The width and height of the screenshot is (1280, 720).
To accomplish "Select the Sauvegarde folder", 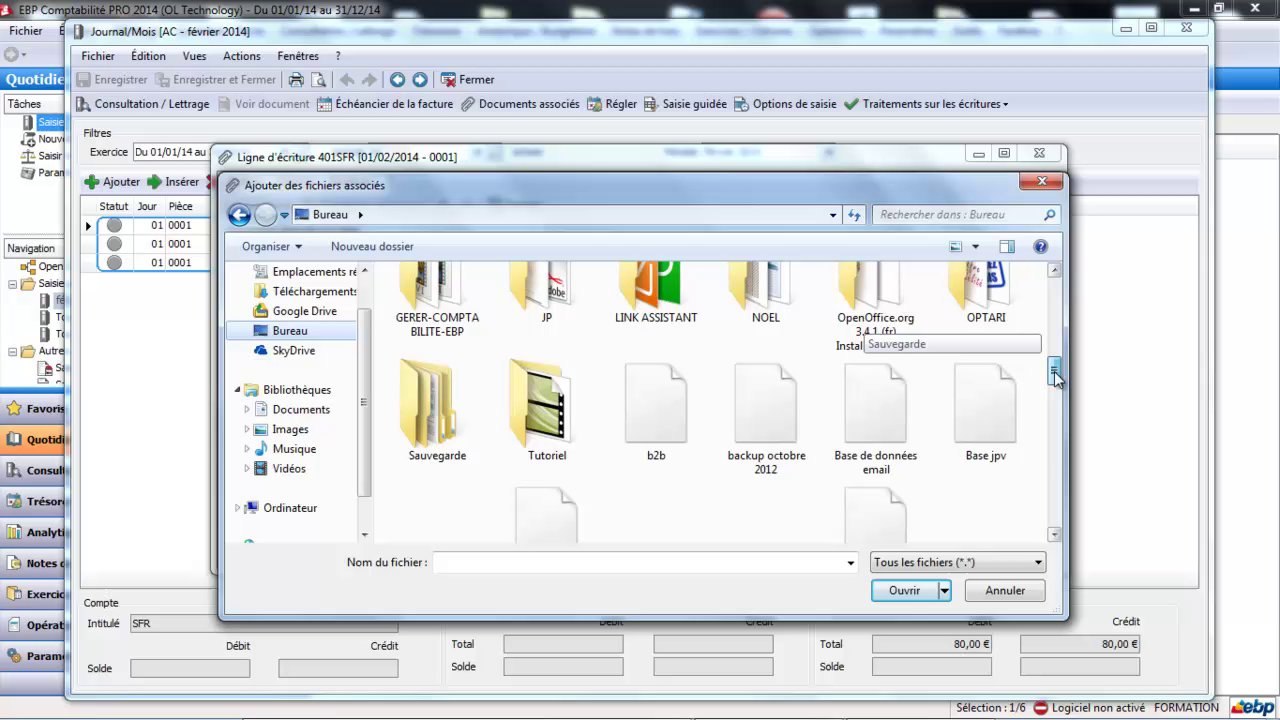I will [437, 412].
